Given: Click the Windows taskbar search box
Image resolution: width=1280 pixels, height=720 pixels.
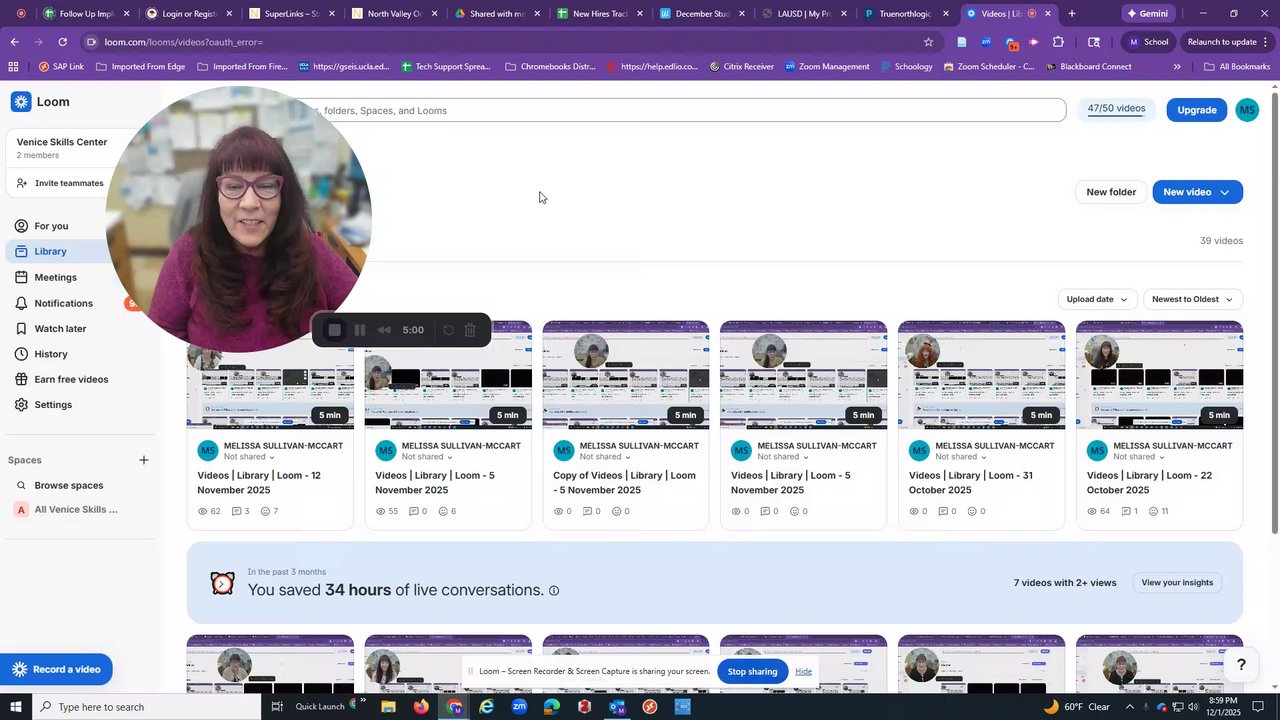Looking at the screenshot, I should [146, 707].
